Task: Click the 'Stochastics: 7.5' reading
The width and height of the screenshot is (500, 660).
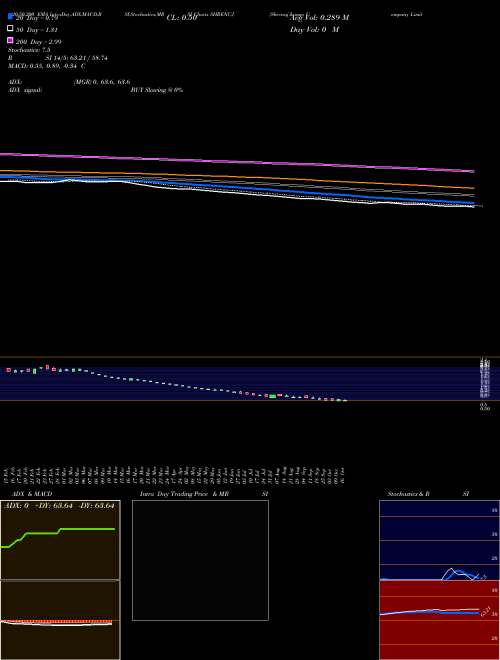Action: [29, 50]
